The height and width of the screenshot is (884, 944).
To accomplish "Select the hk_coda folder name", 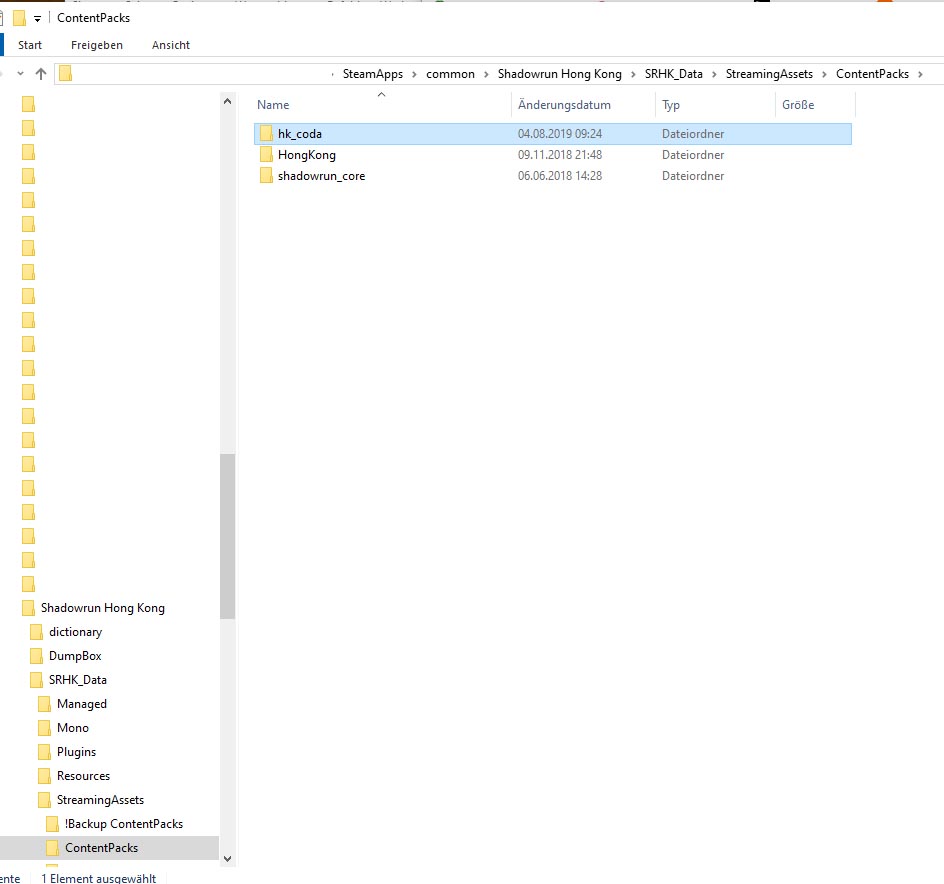I will [300, 134].
